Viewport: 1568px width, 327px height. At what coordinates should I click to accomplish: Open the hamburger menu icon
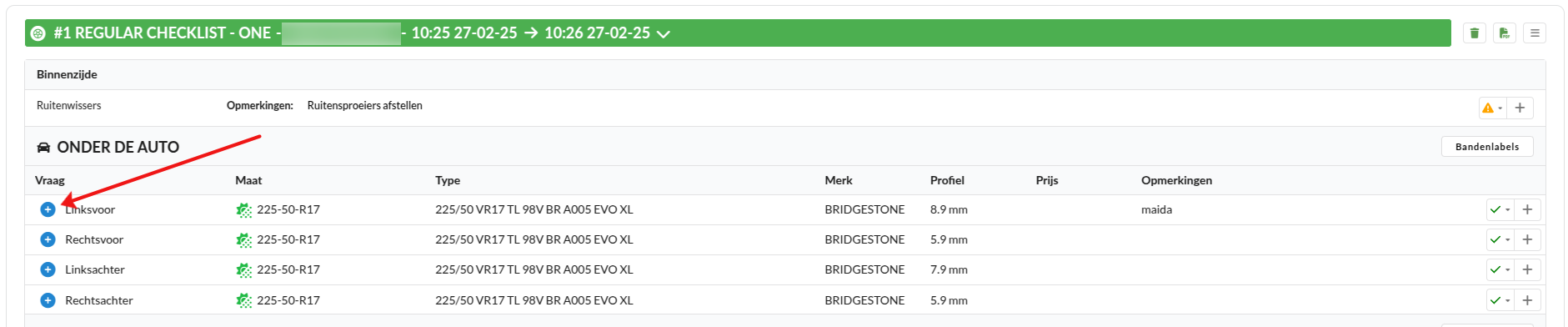pyautogui.click(x=1535, y=33)
